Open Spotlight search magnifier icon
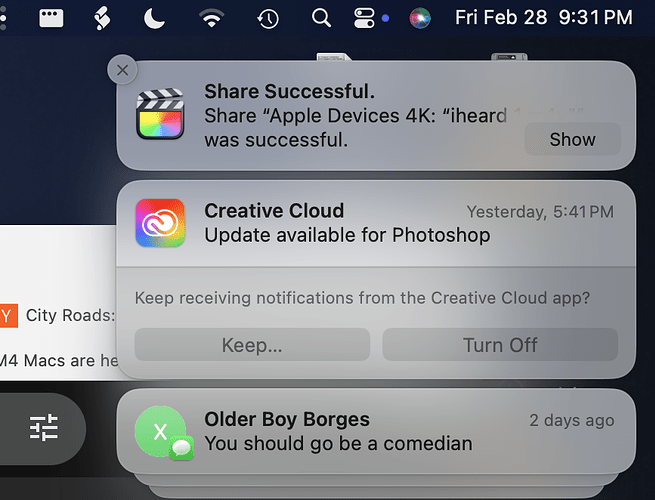Viewport: 655px width, 500px height. coord(321,18)
